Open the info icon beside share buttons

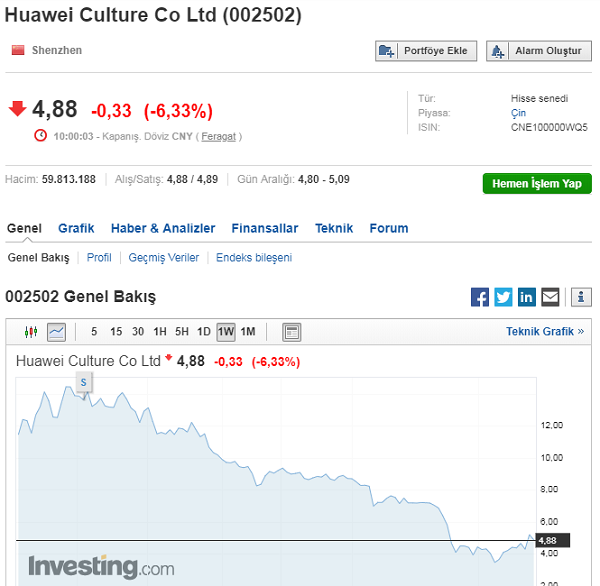pos(581,297)
